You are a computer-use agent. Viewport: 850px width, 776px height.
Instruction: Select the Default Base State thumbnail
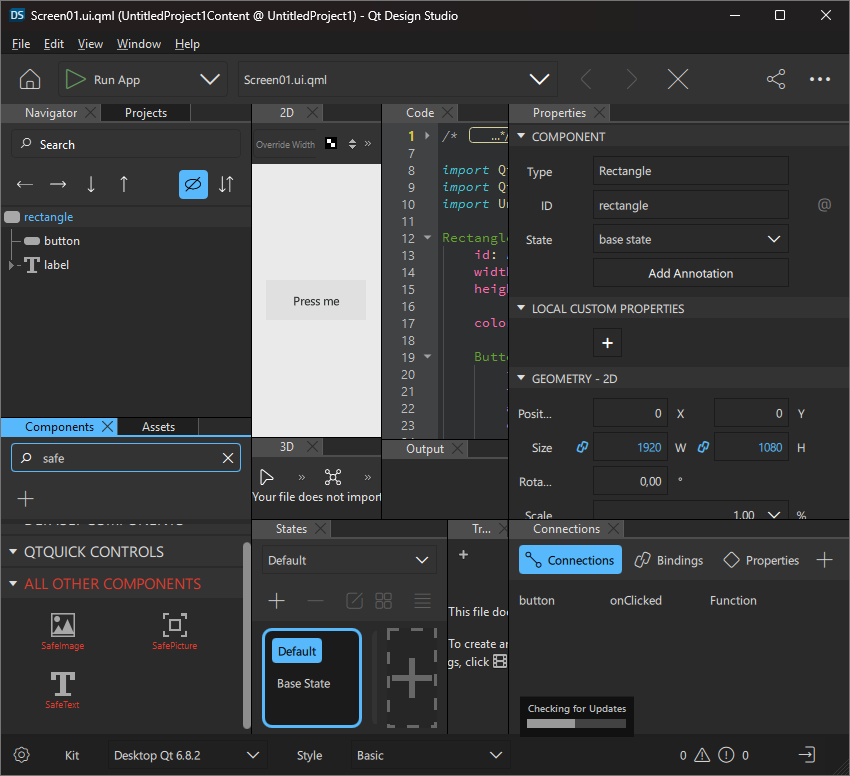coord(312,678)
